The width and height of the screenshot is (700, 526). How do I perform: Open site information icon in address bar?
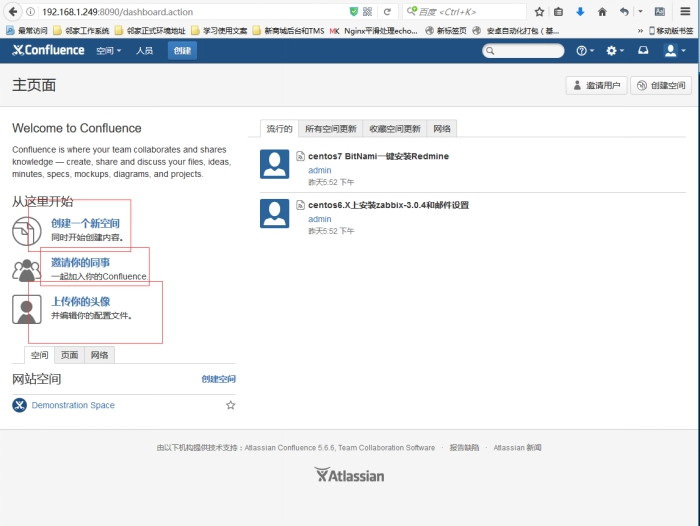point(30,12)
